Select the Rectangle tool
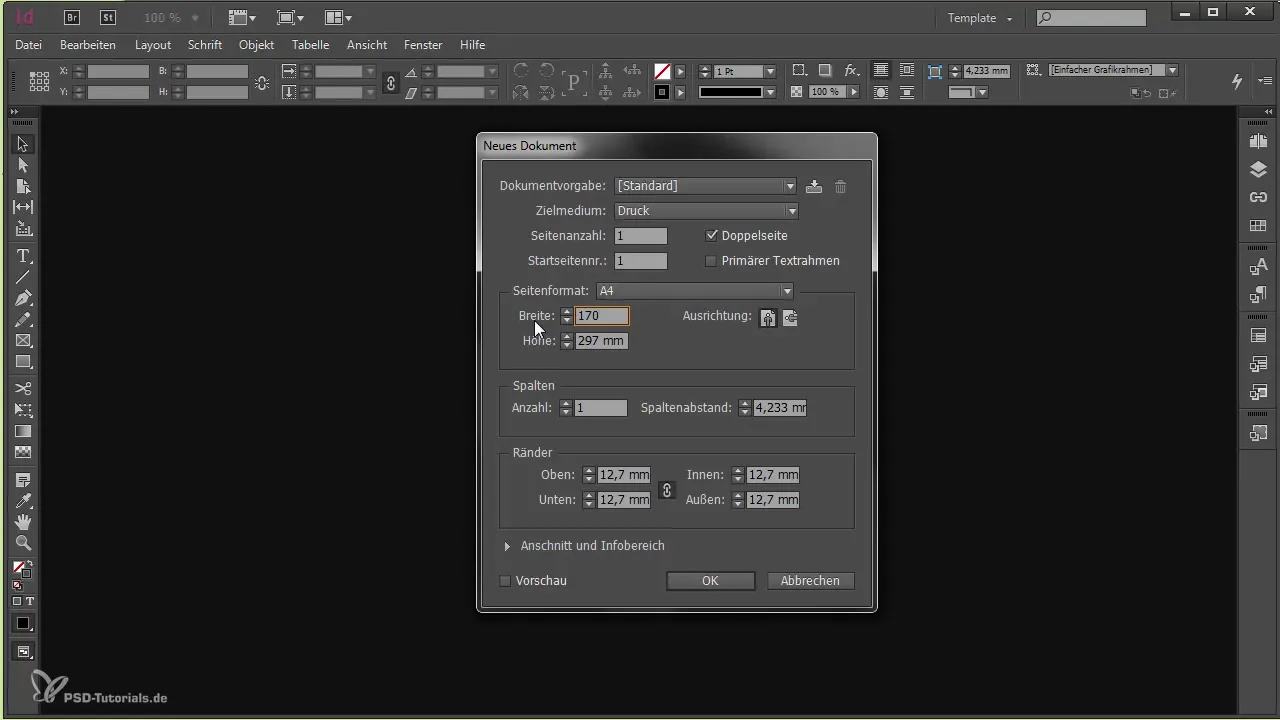1280x720 pixels. click(23, 362)
